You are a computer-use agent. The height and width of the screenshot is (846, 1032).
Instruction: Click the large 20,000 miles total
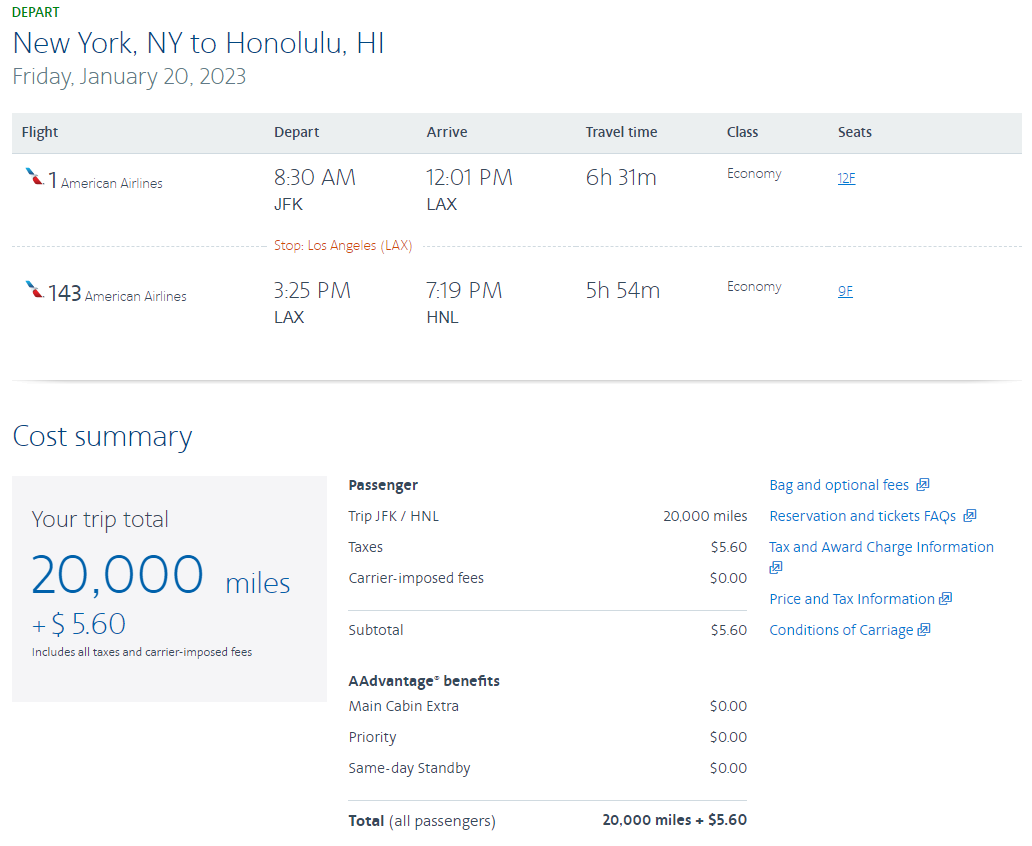[x=161, y=575]
